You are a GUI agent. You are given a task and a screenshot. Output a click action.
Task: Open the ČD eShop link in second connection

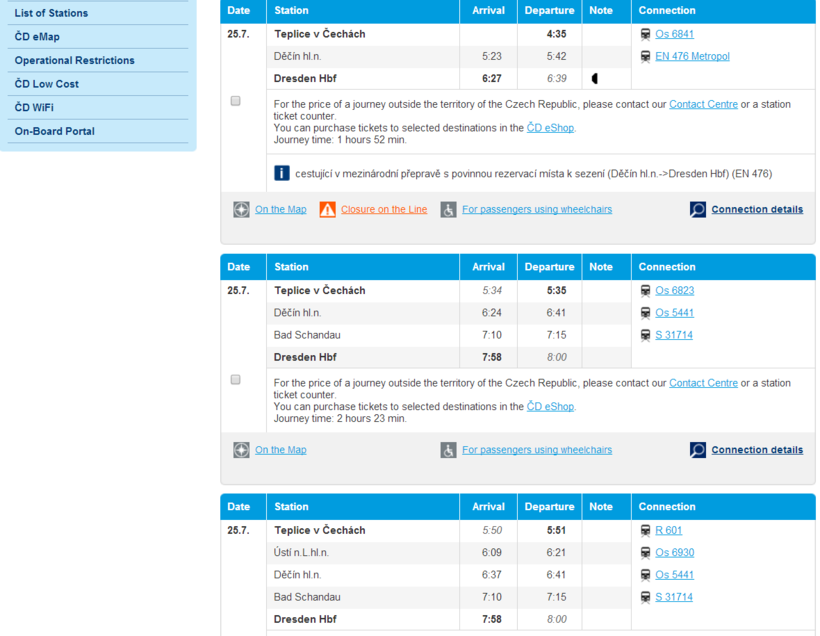click(550, 407)
